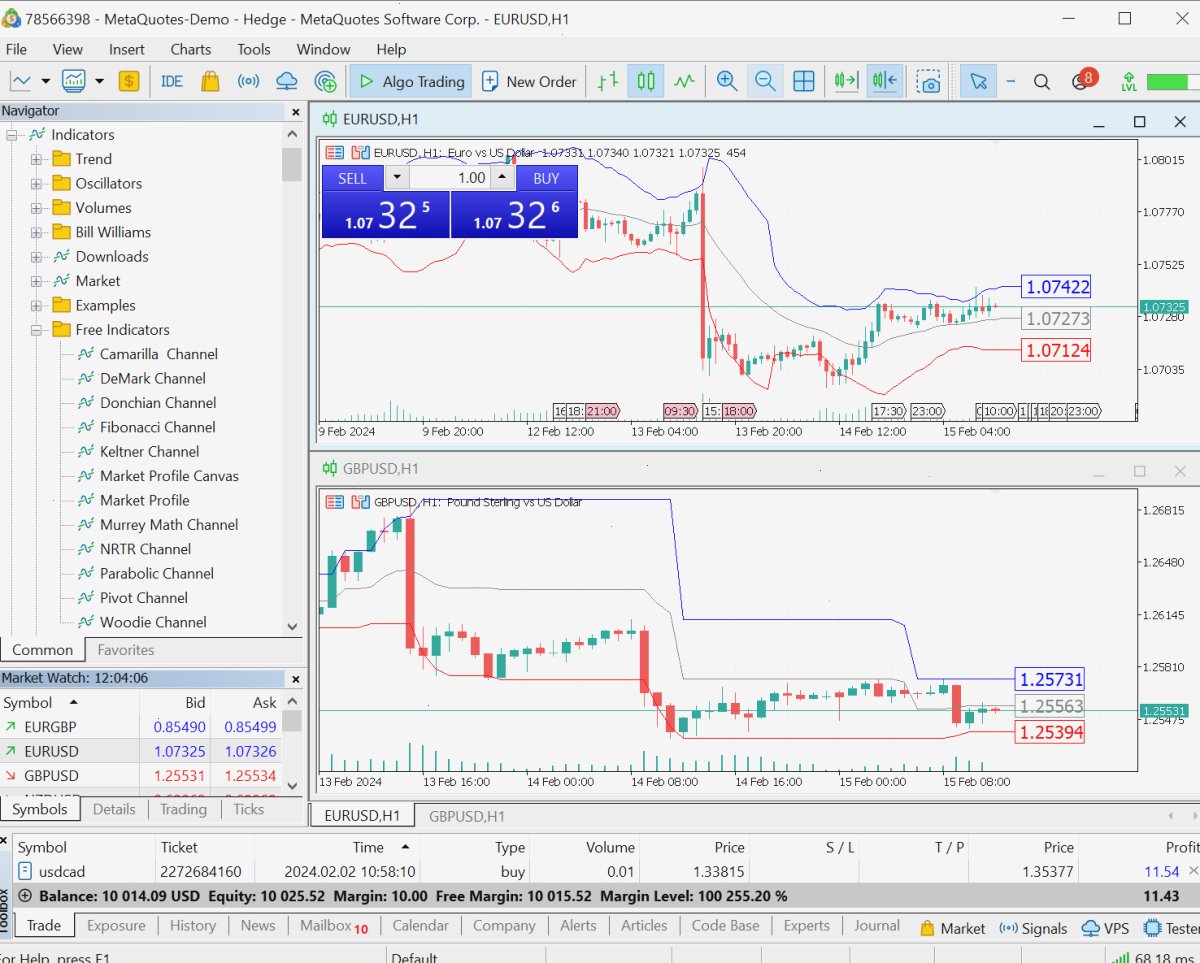This screenshot has width=1200, height=963.
Task: Click the SELL button on EURUSD chart
Action: pos(353,178)
